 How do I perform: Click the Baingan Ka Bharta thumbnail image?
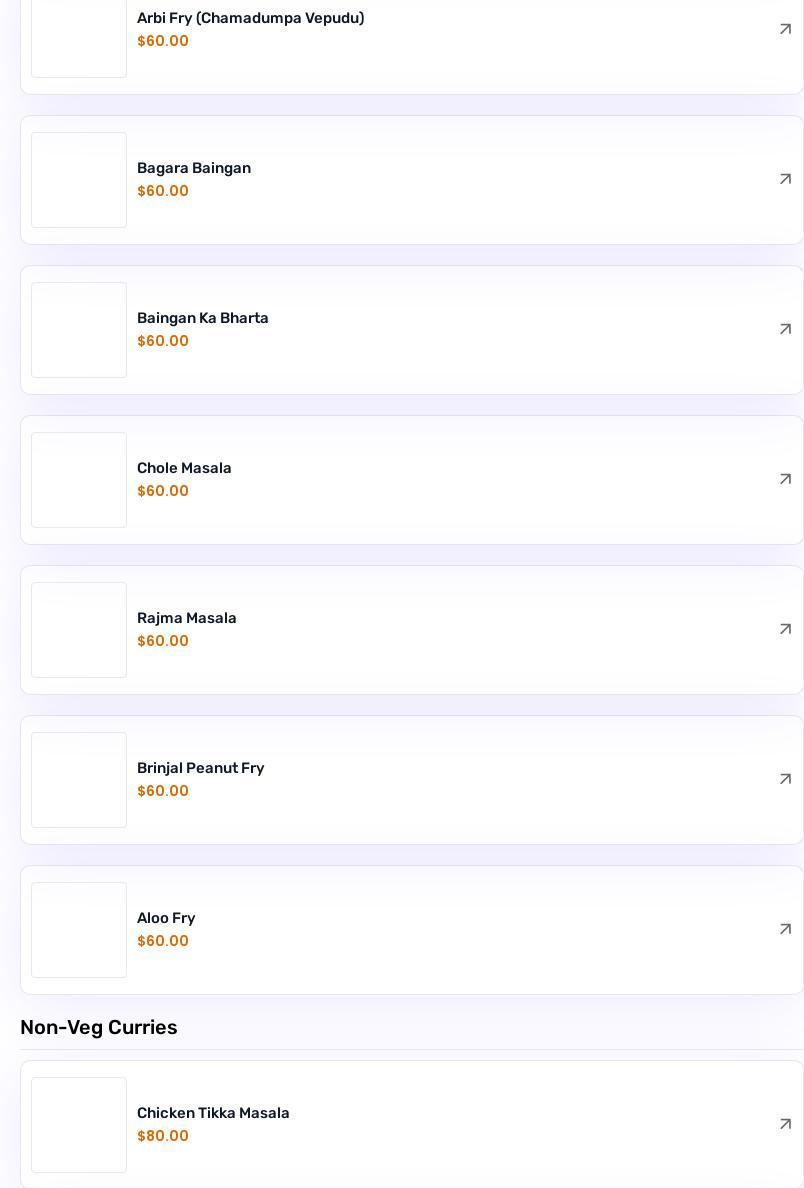coord(79,330)
